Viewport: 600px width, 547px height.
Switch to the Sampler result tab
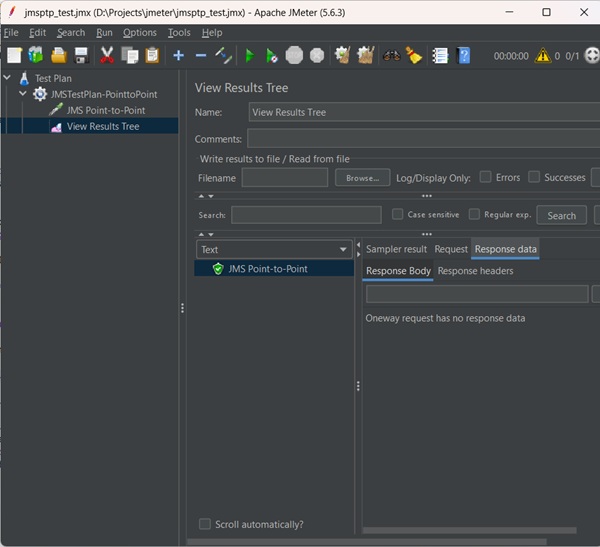396,249
